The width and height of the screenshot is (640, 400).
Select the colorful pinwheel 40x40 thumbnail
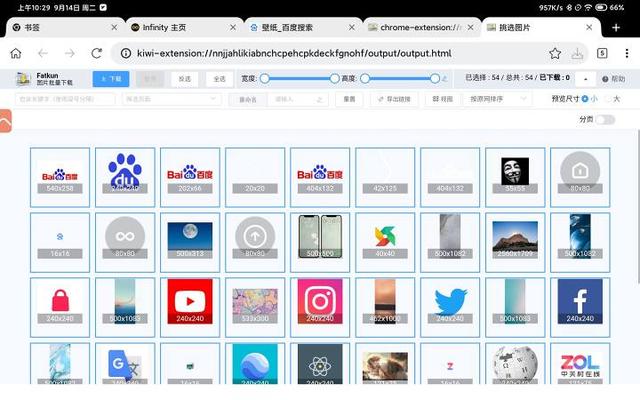pos(385,242)
